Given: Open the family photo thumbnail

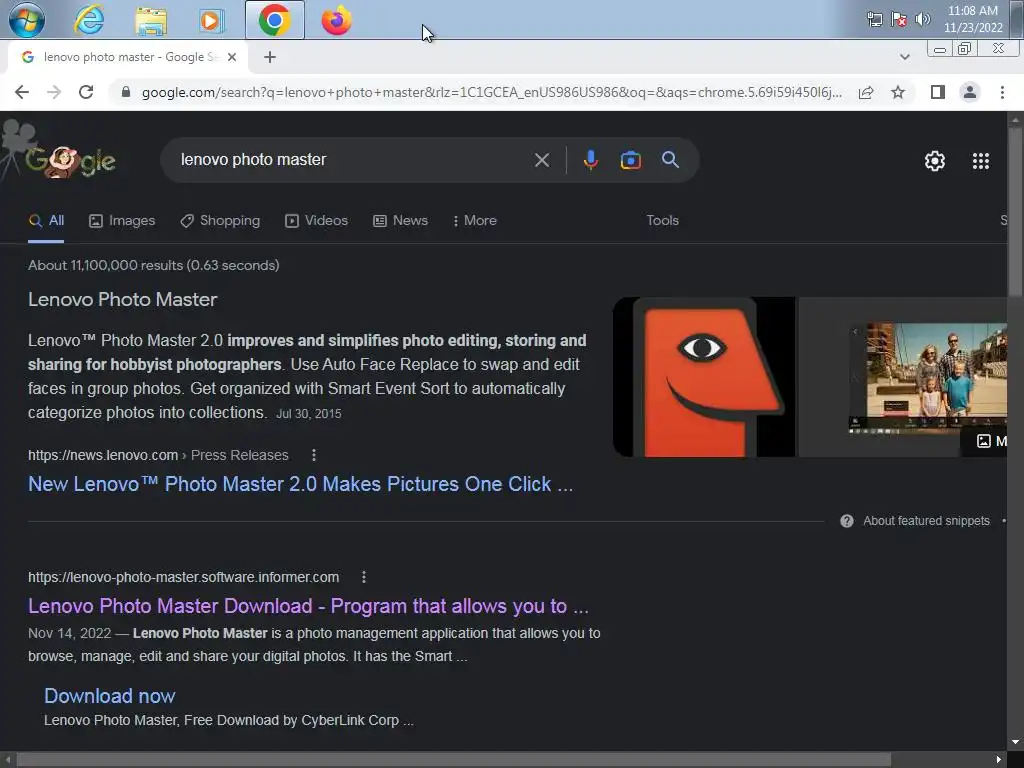Looking at the screenshot, I should coord(903,377).
